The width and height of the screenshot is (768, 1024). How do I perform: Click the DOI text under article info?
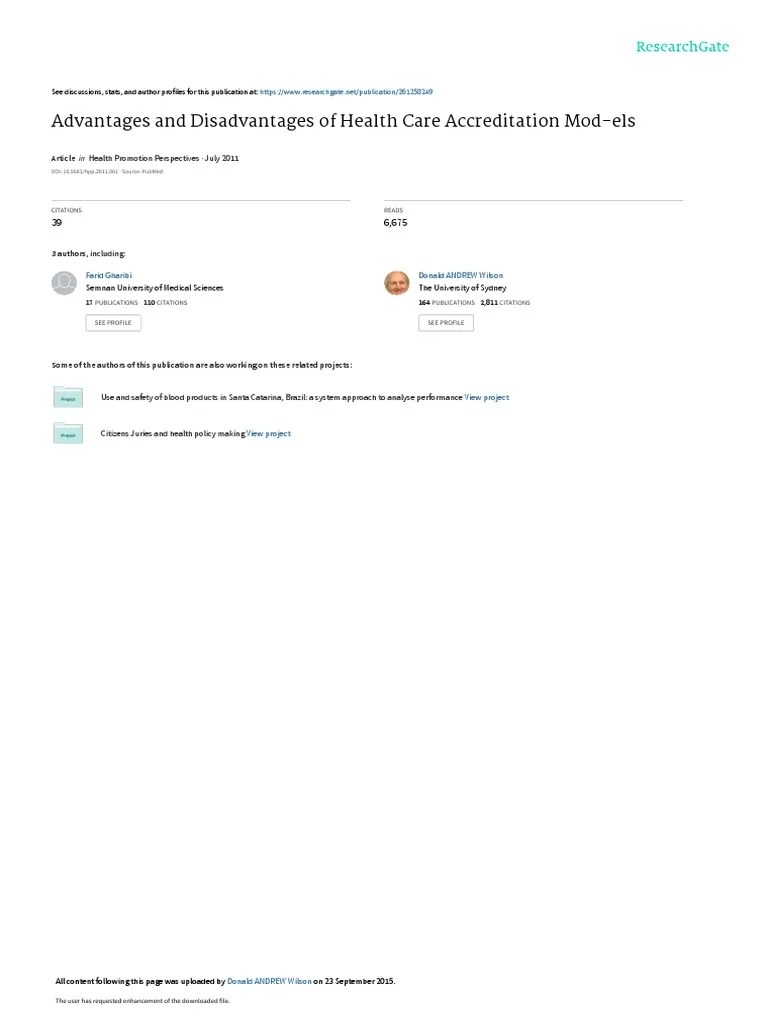(84, 172)
